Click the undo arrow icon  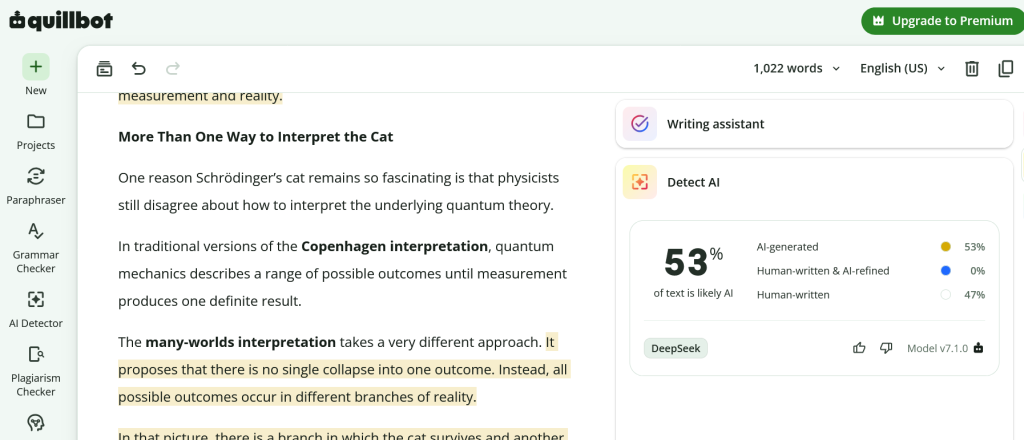click(x=138, y=68)
